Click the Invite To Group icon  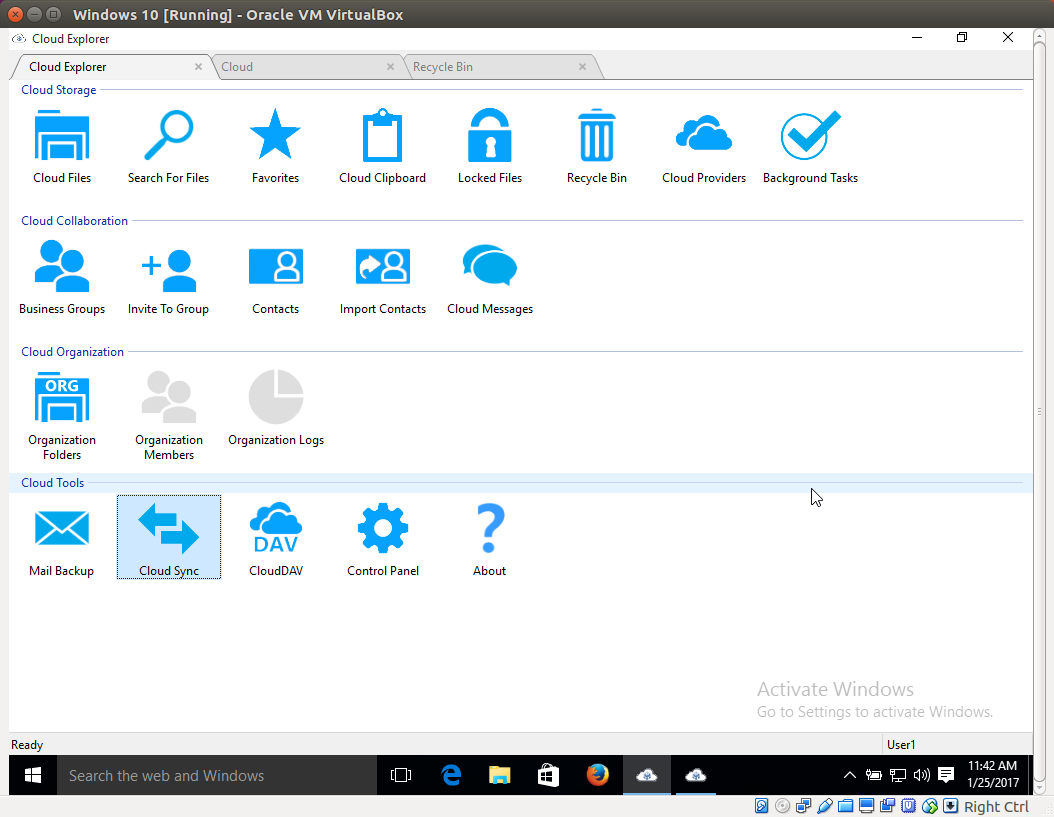[168, 277]
